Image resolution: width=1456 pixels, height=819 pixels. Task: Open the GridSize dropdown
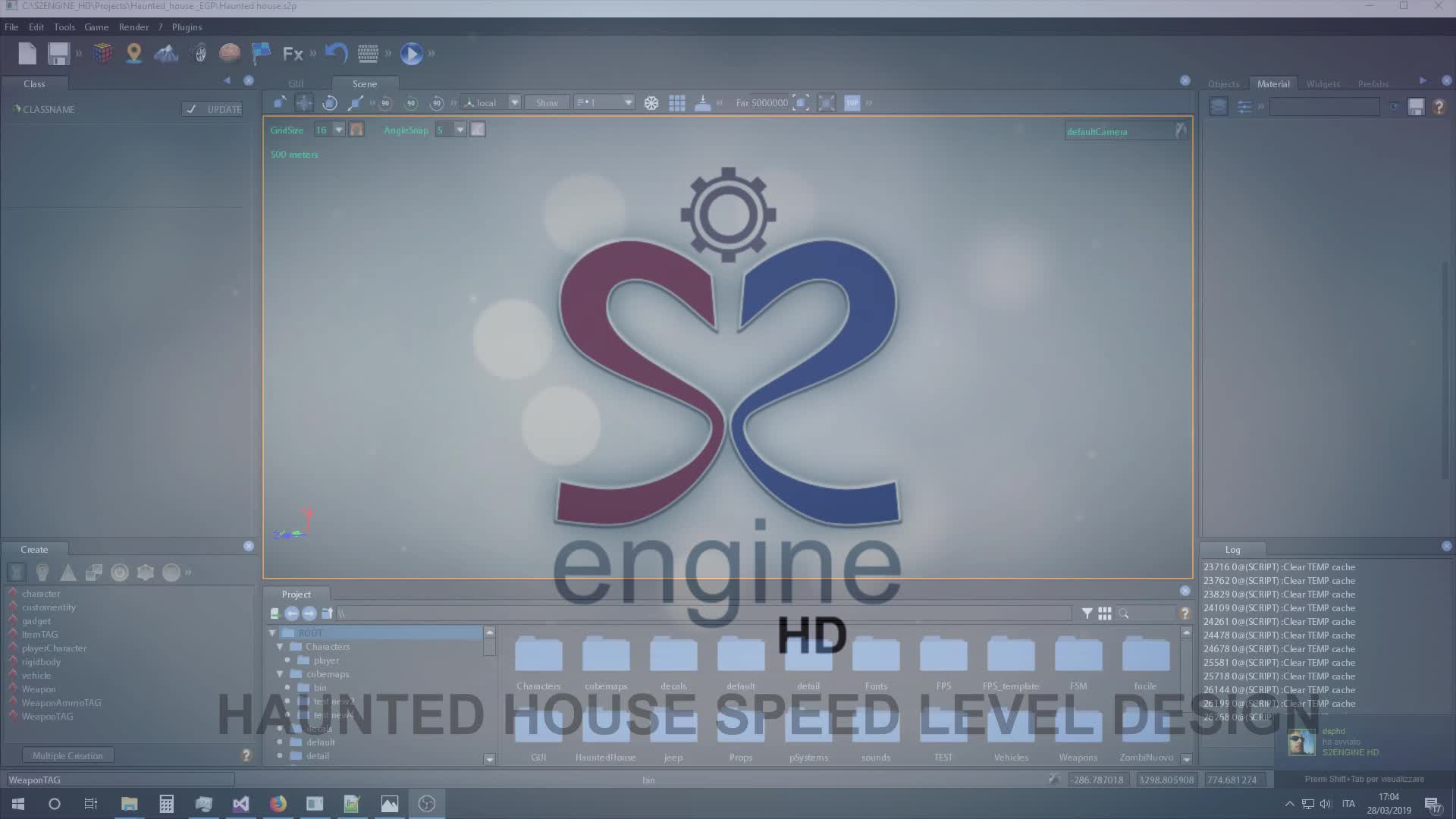point(338,130)
